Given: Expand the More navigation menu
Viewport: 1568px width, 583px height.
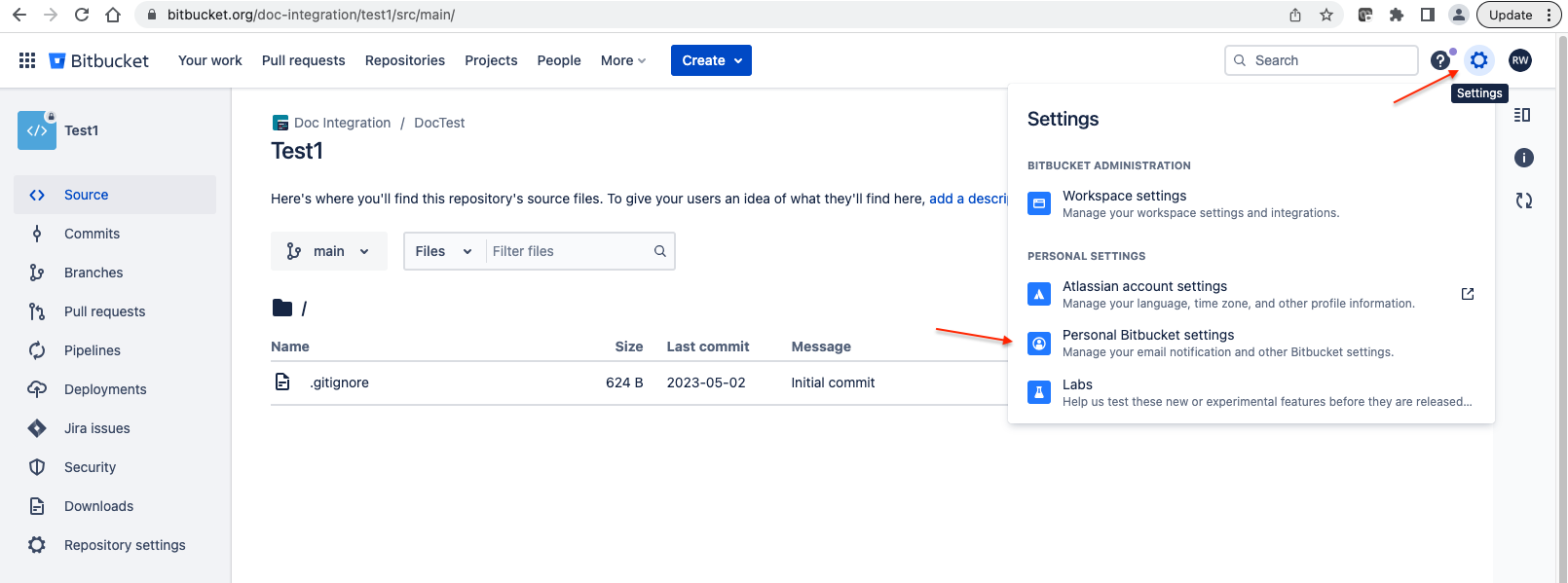Looking at the screenshot, I should 623,60.
